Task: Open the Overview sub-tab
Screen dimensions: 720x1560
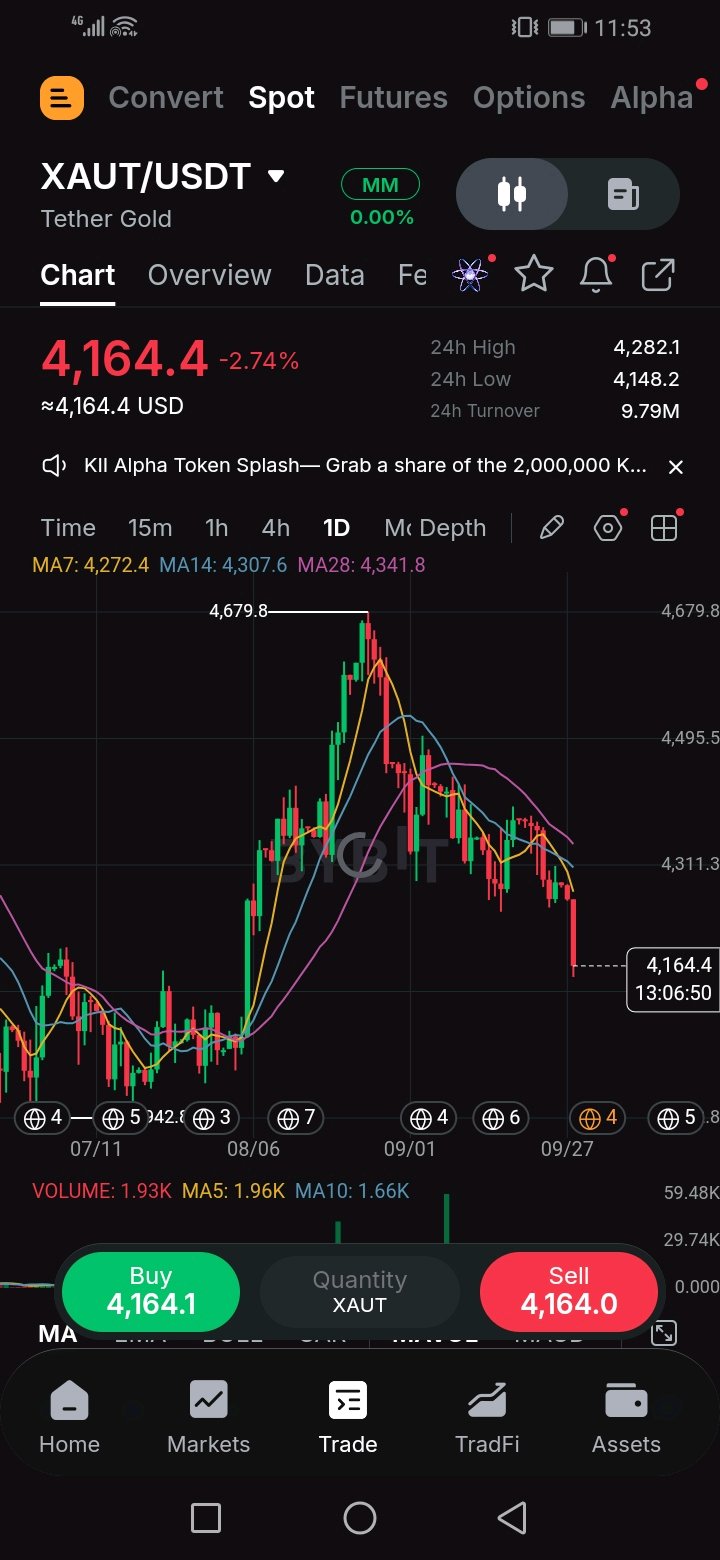Action: [209, 275]
